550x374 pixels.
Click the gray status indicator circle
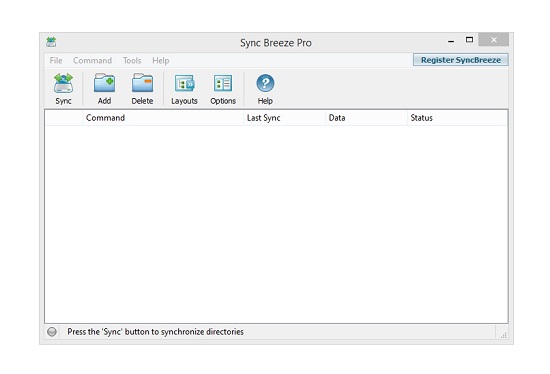[x=52, y=332]
